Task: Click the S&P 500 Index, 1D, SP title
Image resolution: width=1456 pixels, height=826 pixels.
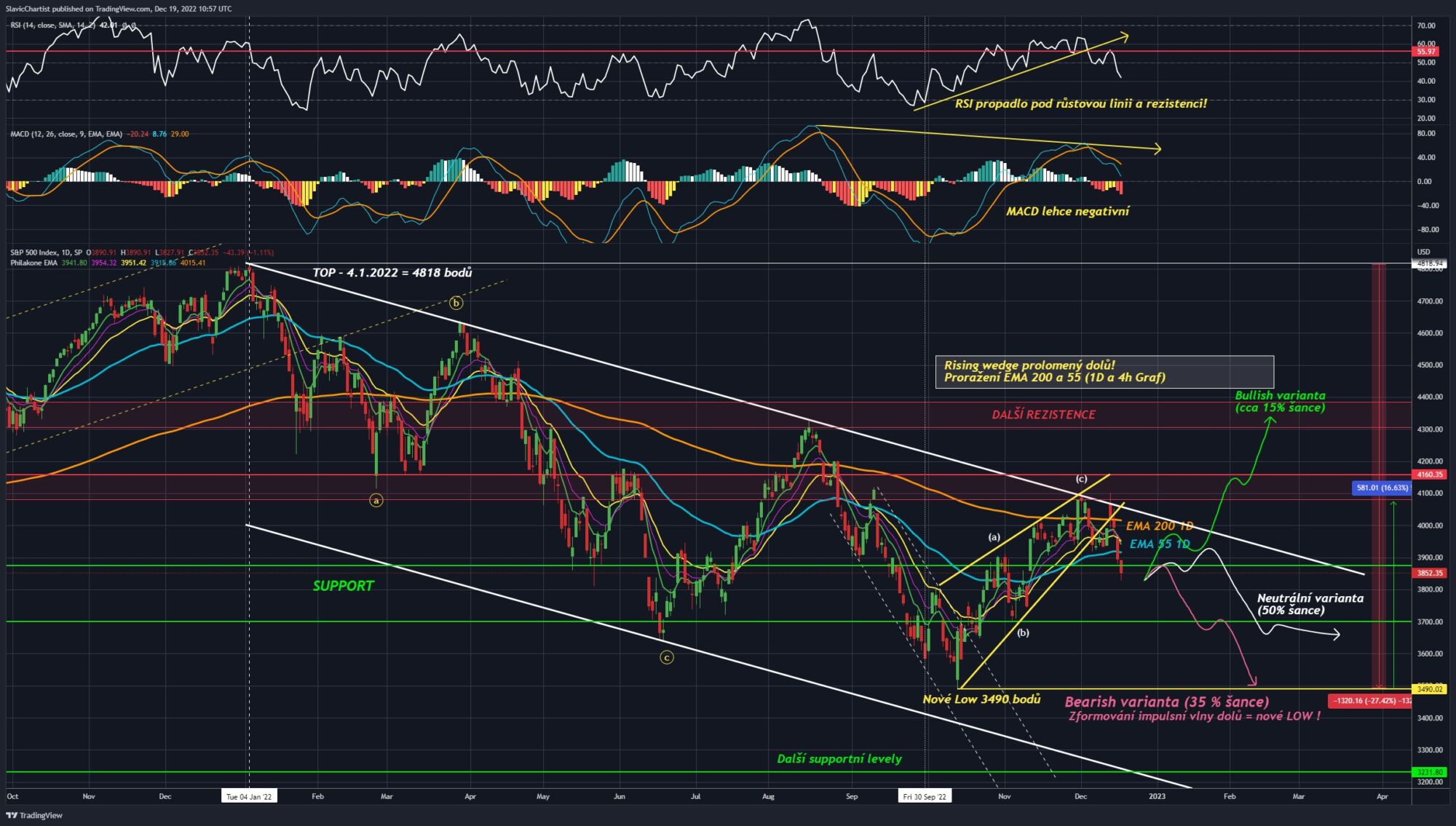Action: coord(47,253)
